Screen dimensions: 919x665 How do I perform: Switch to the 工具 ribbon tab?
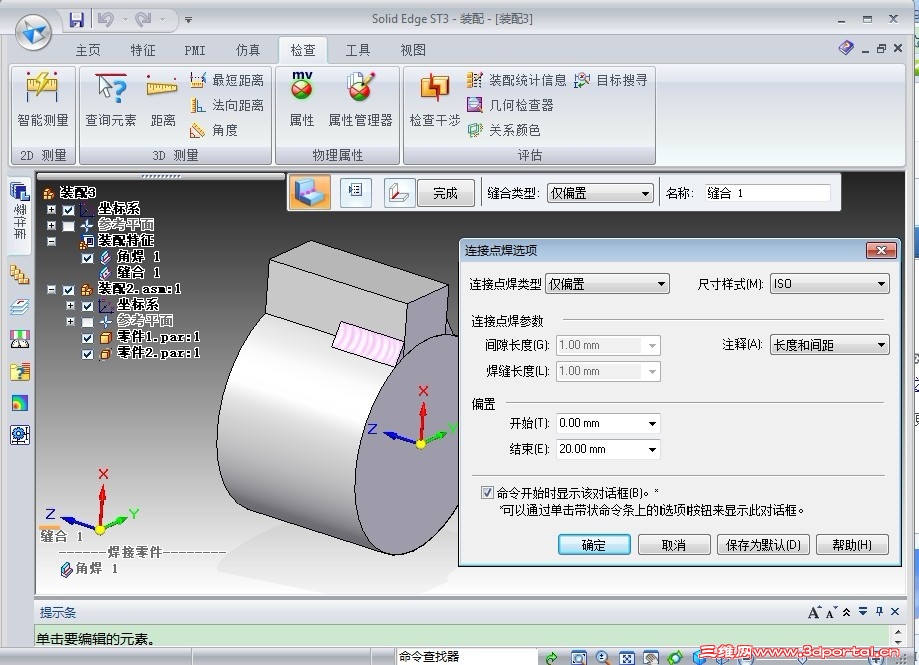[x=358, y=50]
